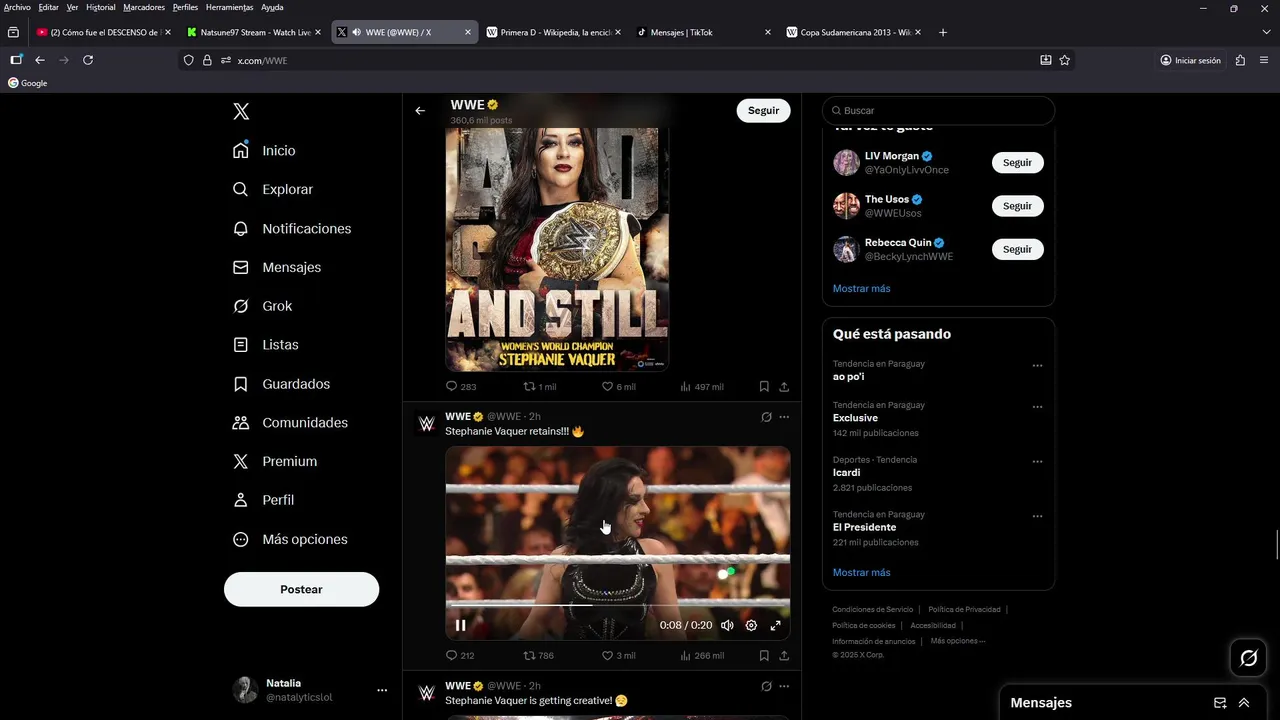The image size is (1280, 720).
Task: Click Mostrar más under trends
Action: 861,572
